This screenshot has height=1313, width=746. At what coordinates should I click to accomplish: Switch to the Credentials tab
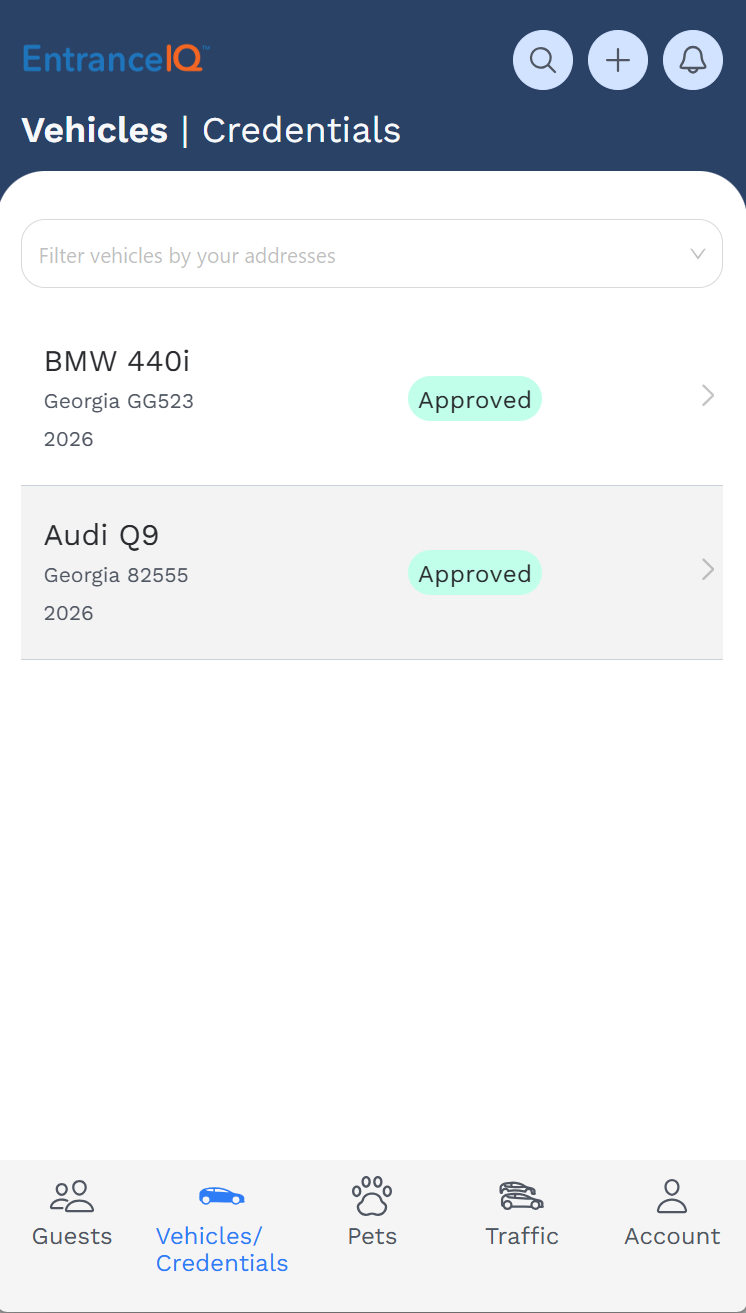pos(301,131)
